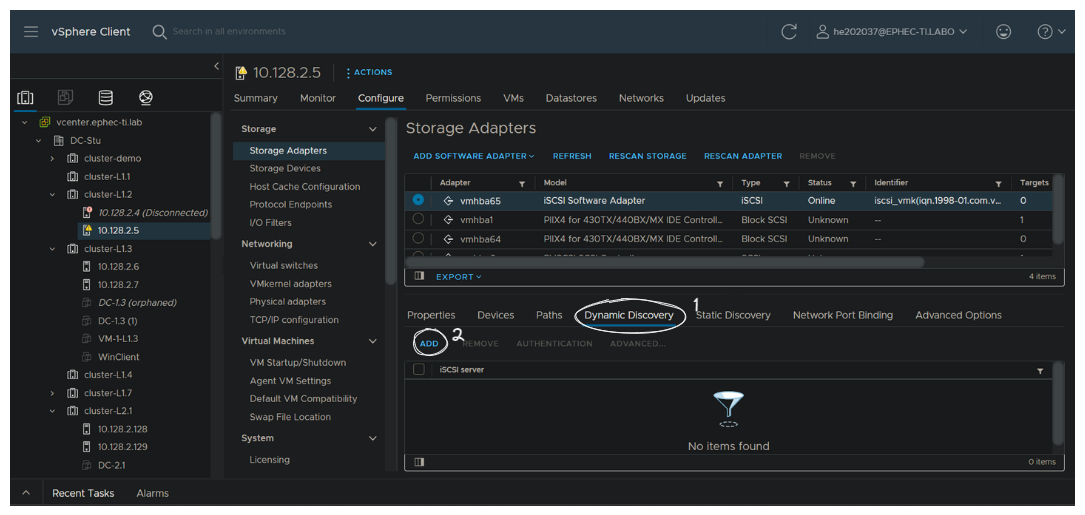Select host 10.128.2.6 in tree
The height and width of the screenshot is (515, 1085).
pos(118,266)
